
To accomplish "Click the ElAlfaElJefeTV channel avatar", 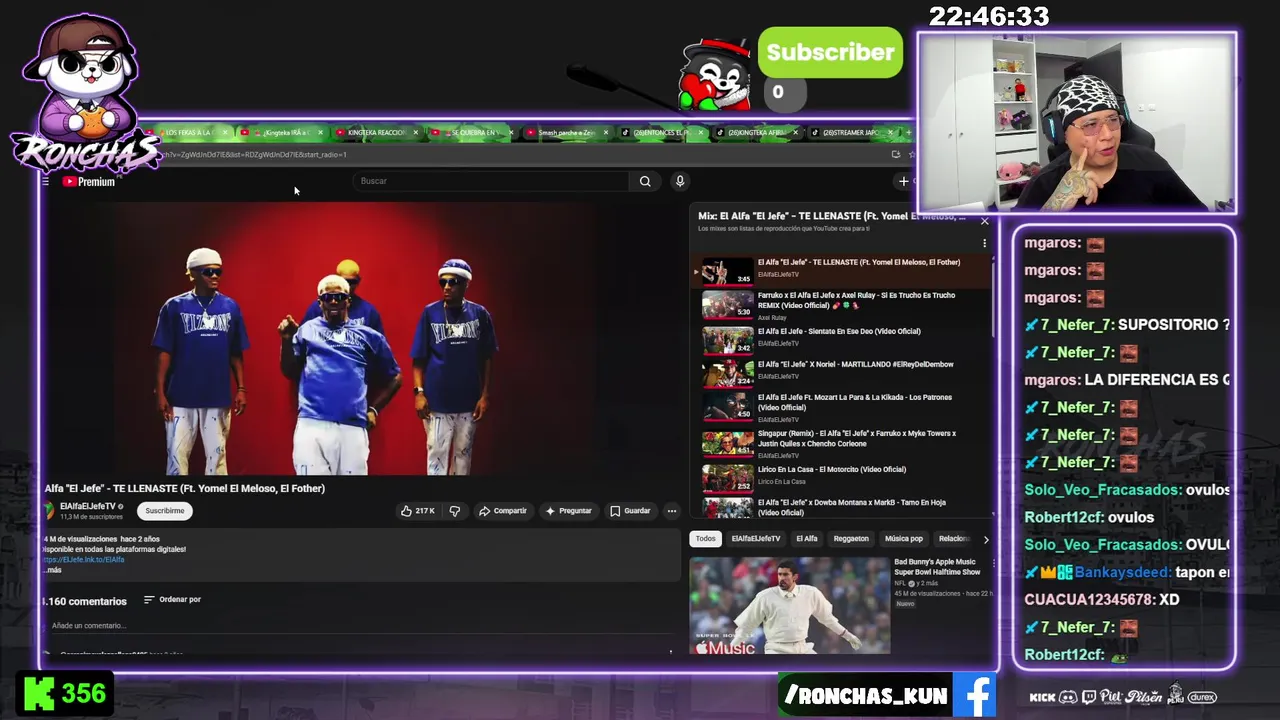I will (48, 511).
